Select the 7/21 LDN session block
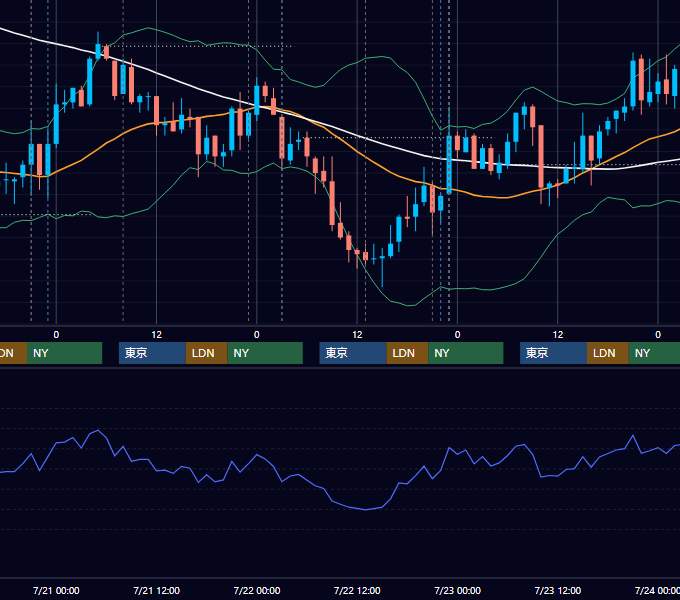 pos(206,353)
